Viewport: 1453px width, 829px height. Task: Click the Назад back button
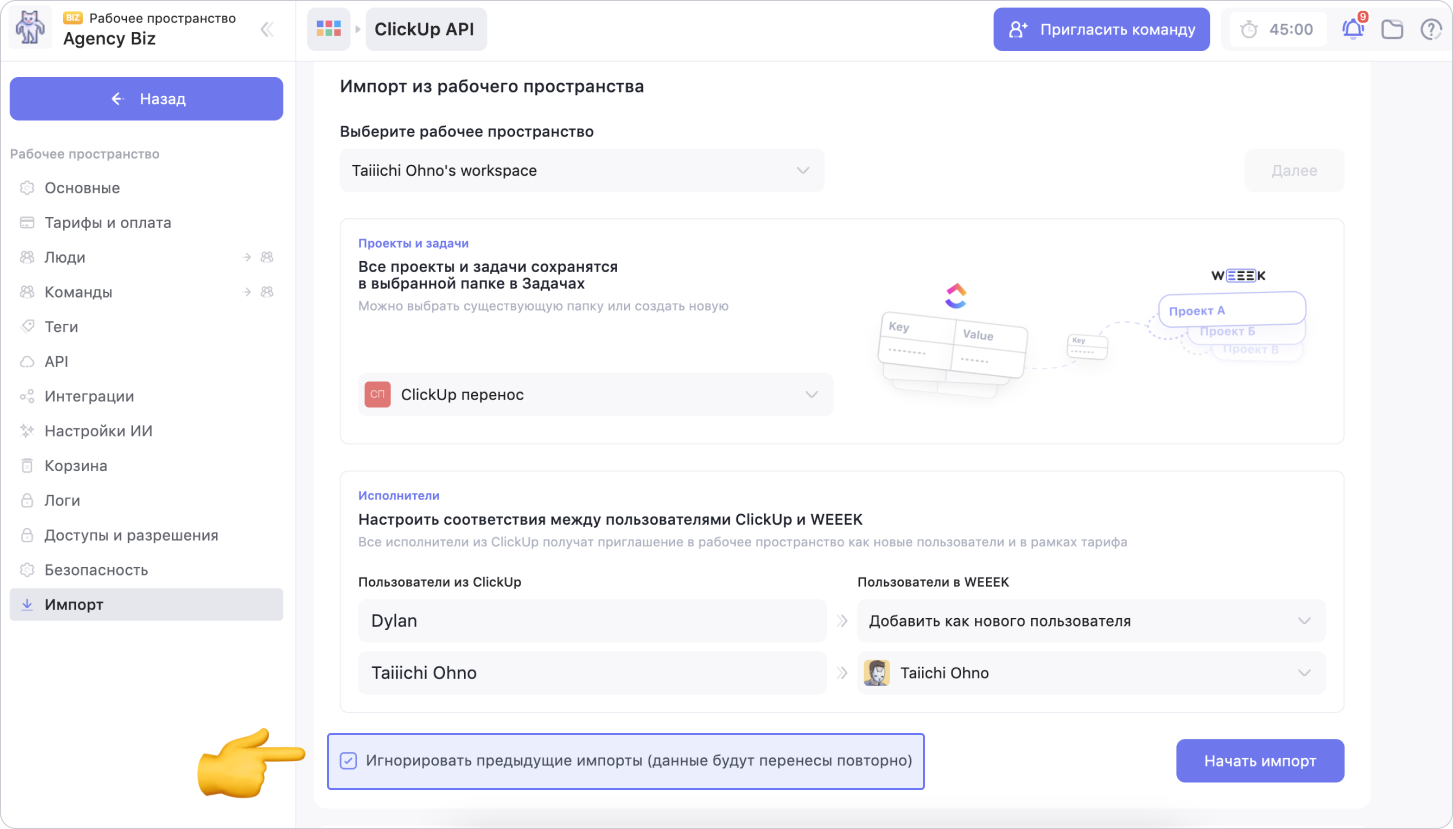click(146, 99)
